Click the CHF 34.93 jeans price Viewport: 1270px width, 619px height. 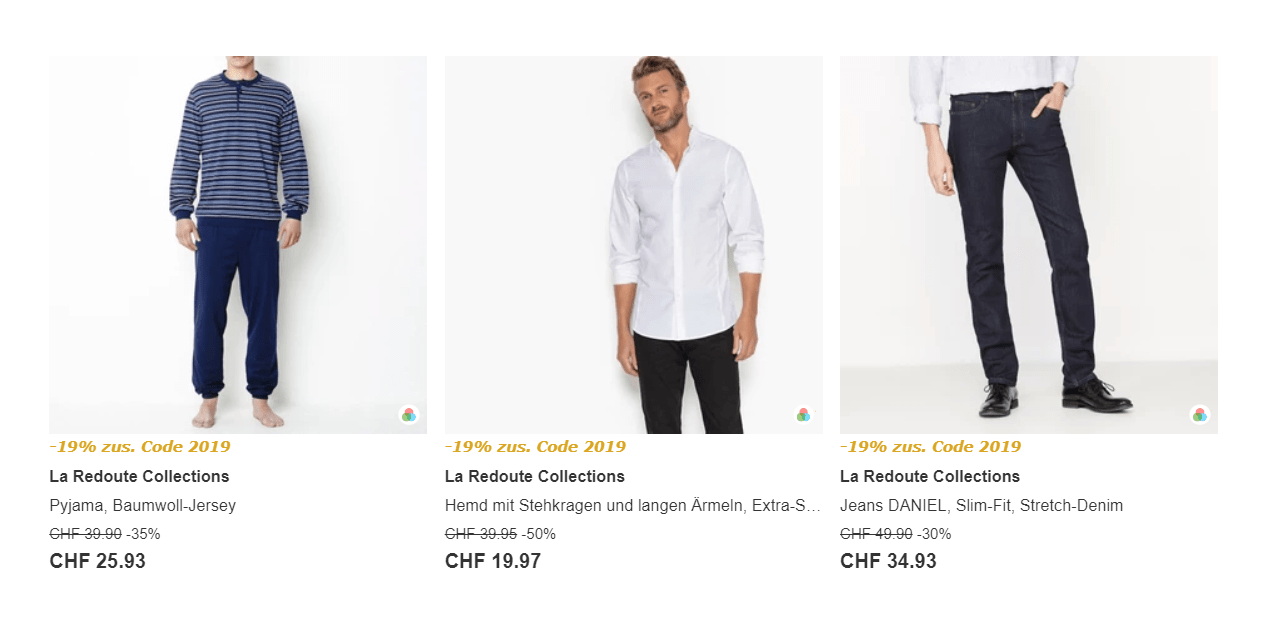(888, 562)
